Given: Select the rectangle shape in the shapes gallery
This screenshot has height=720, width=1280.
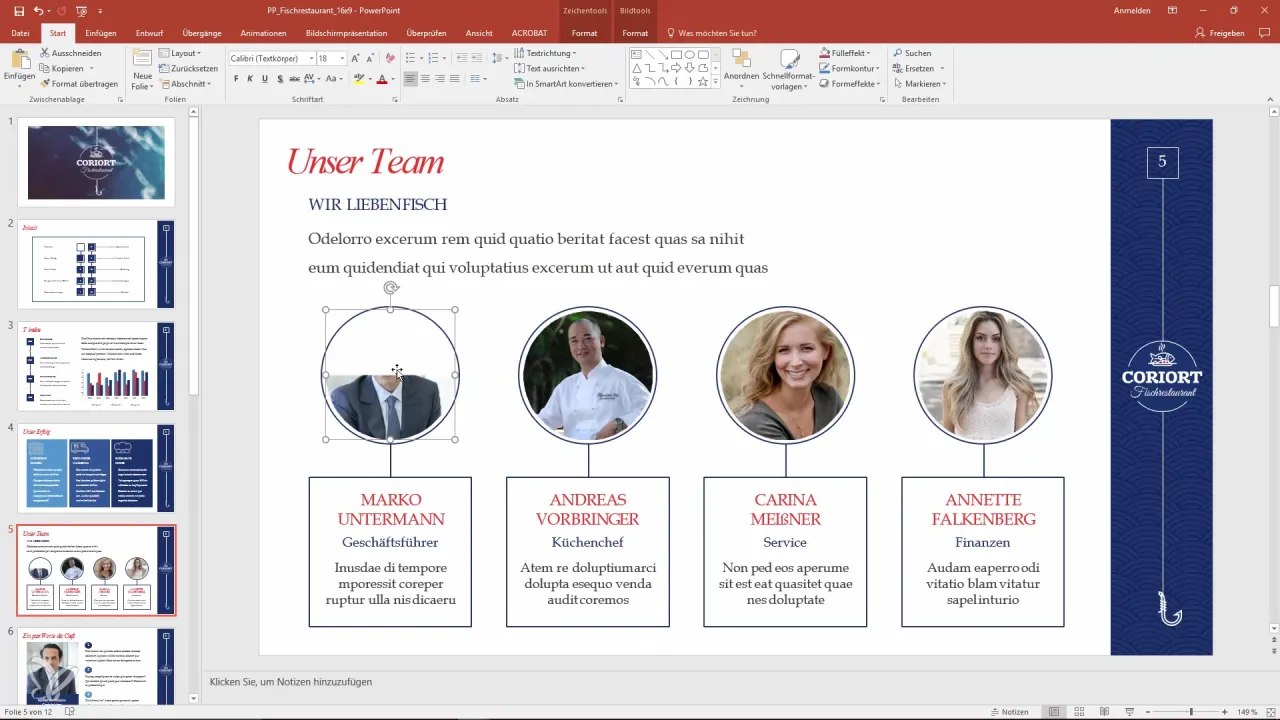Looking at the screenshot, I should [x=676, y=55].
